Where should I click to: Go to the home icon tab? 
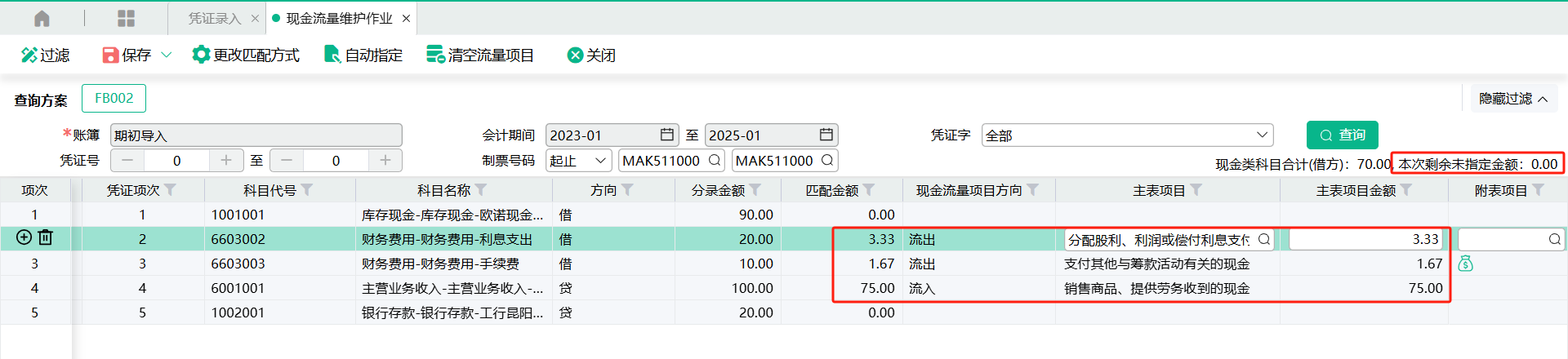point(42,18)
